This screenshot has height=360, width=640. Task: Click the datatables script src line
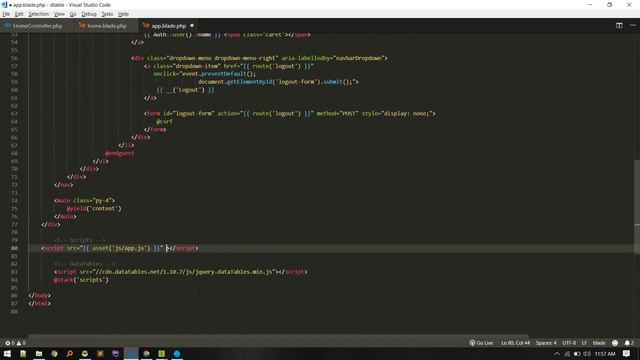(181, 272)
